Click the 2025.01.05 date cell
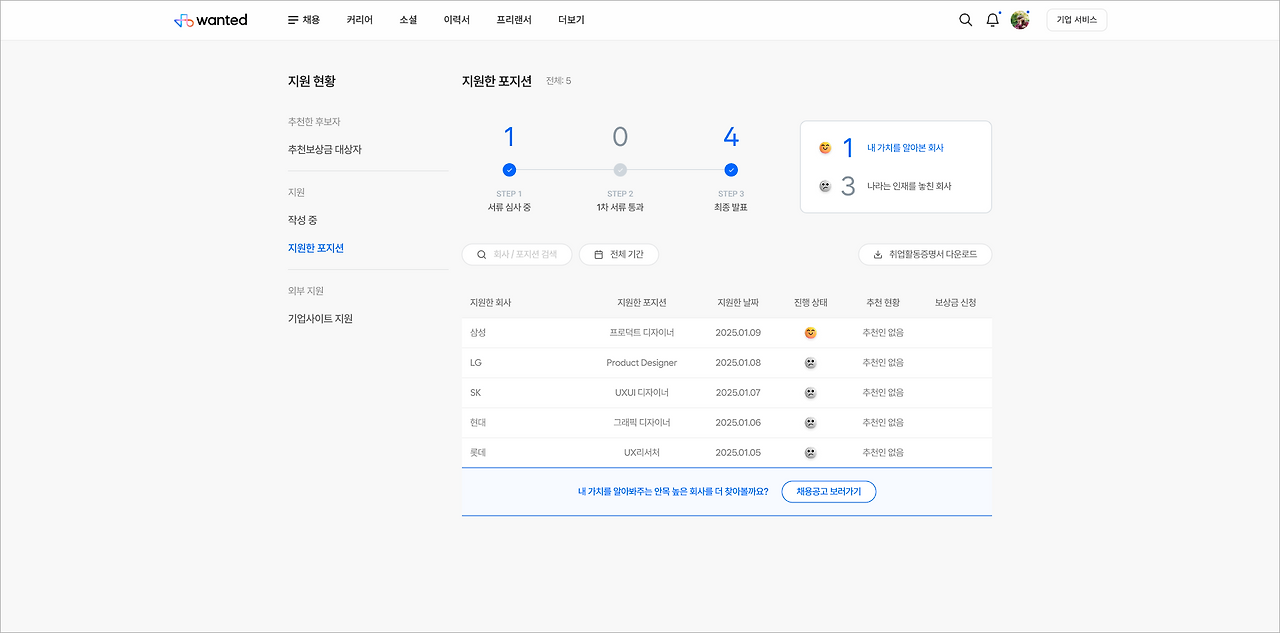Viewport: 1280px width, 633px height. pyautogui.click(x=738, y=453)
